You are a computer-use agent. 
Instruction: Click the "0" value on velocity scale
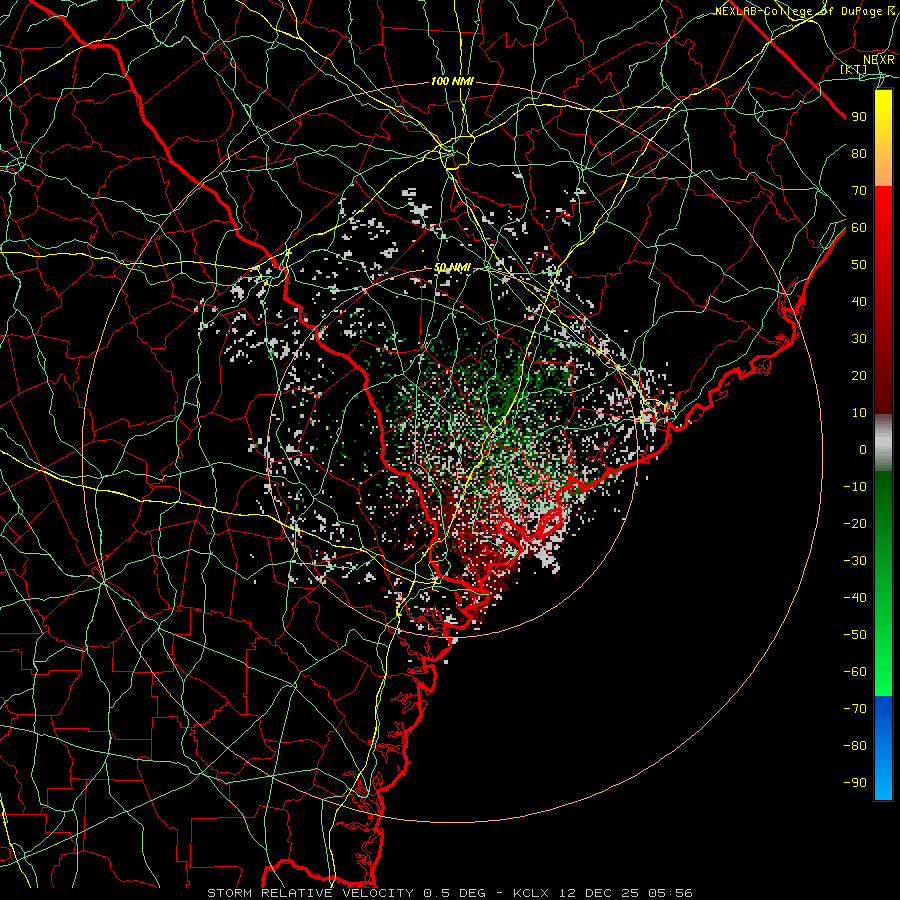coord(863,449)
